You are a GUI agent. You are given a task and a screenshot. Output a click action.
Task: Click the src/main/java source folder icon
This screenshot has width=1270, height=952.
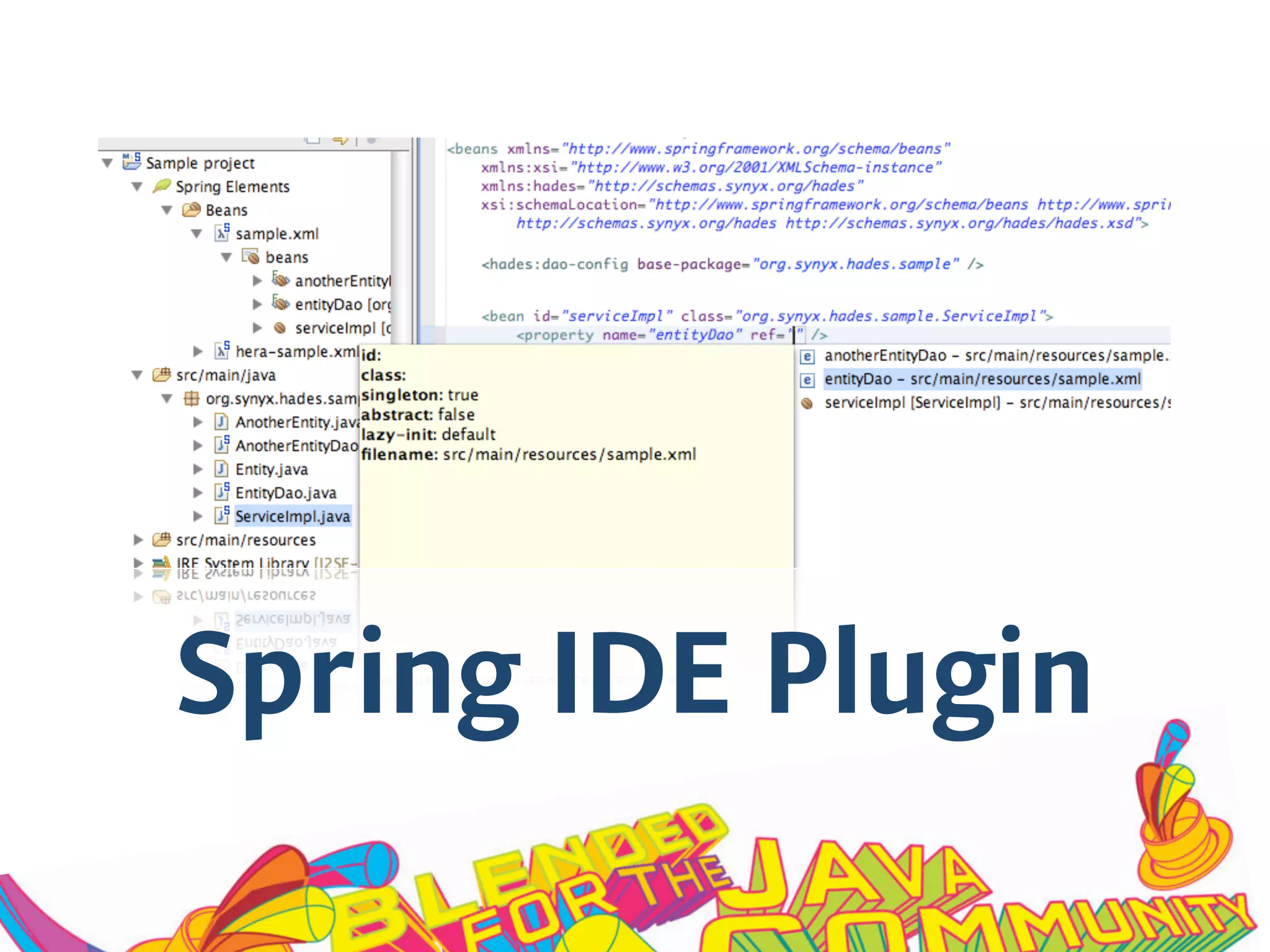pos(162,374)
